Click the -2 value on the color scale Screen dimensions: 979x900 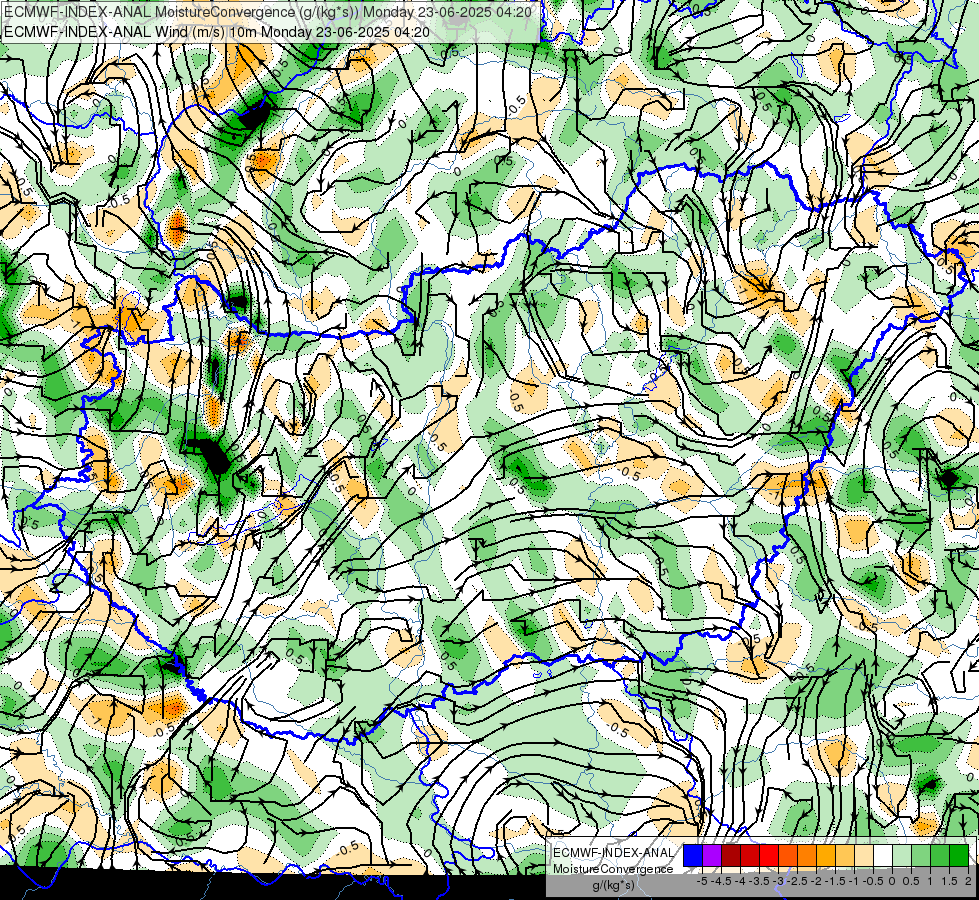(816, 881)
